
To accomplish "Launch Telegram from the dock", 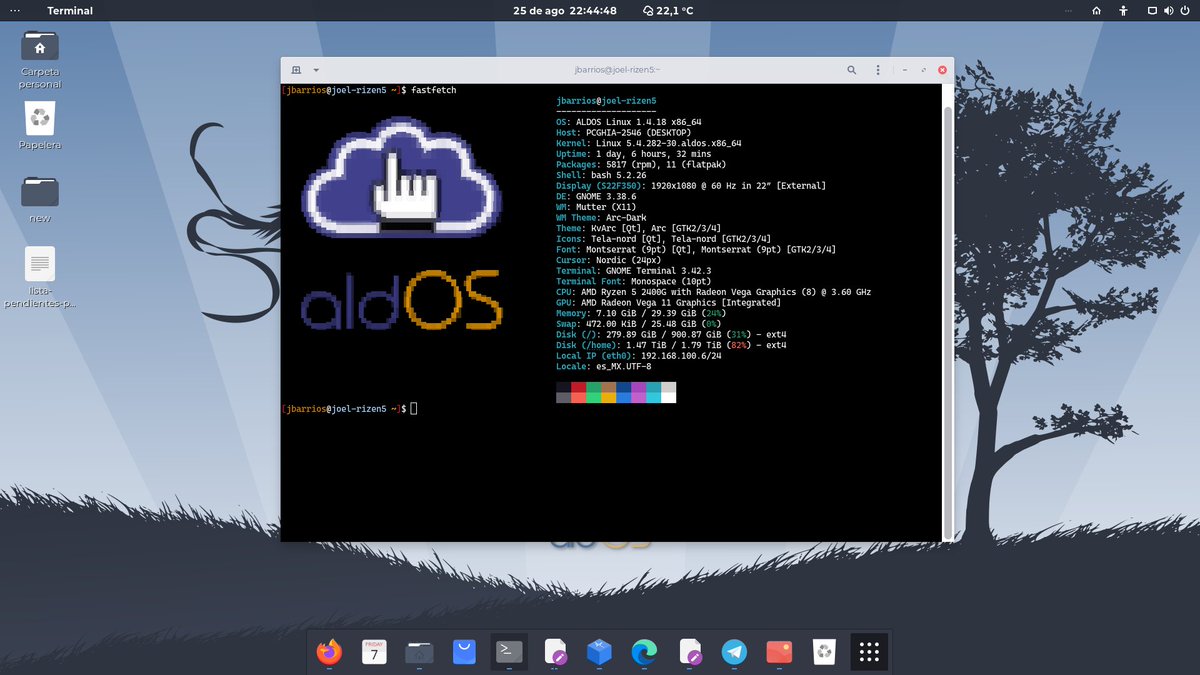I will pyautogui.click(x=734, y=653).
